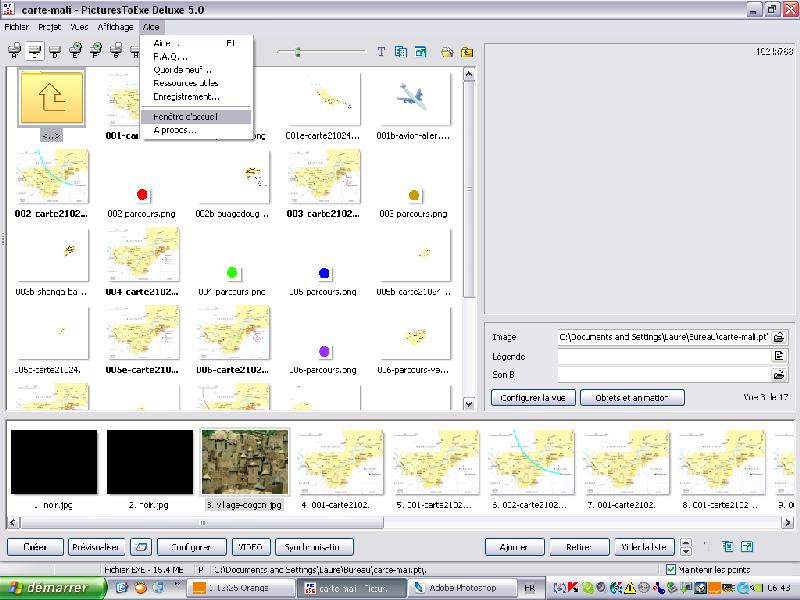Click the Configurer button in bottom bar
Viewport: 800px width, 600px height.
pos(191,547)
